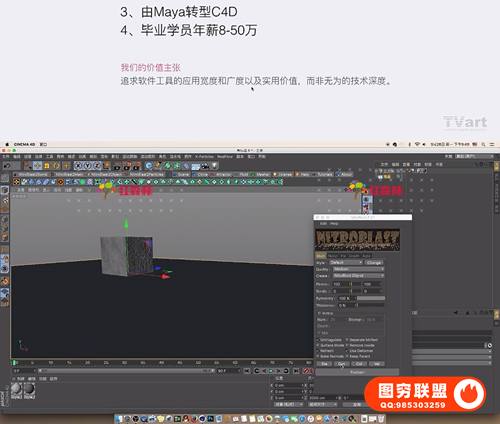
Task: Toggle the X axis lock
Action: point(78,166)
